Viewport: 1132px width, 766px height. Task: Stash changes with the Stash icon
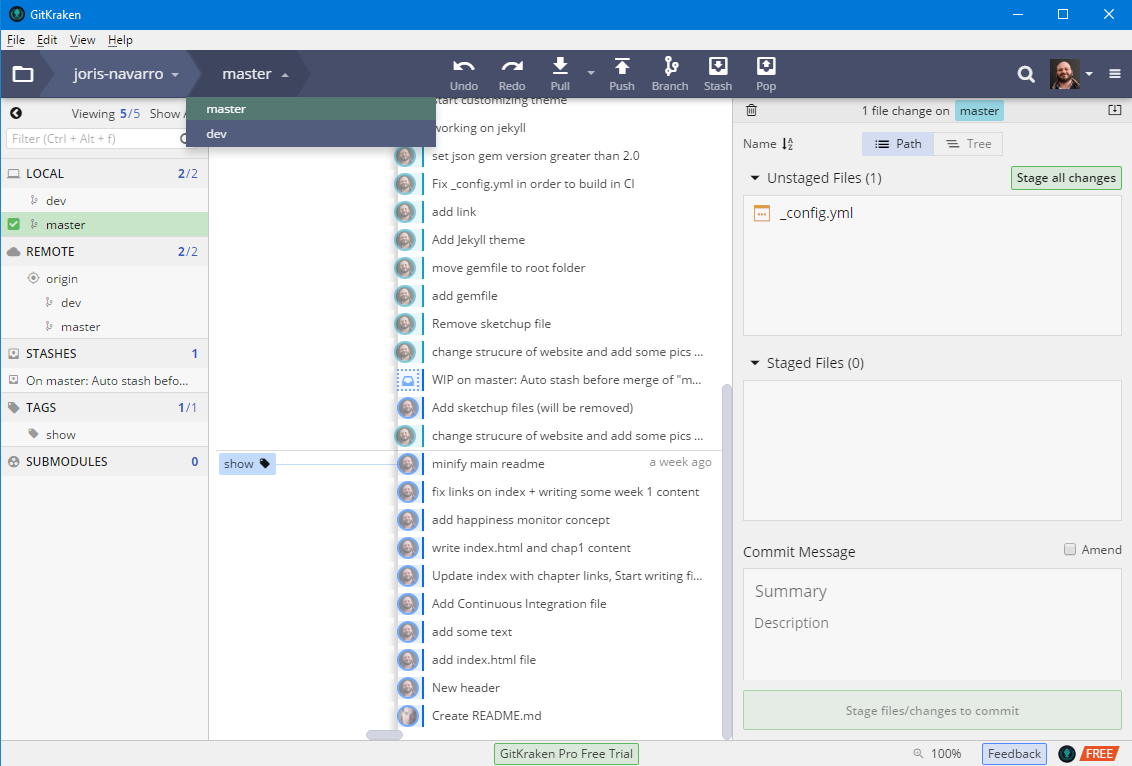coord(718,66)
